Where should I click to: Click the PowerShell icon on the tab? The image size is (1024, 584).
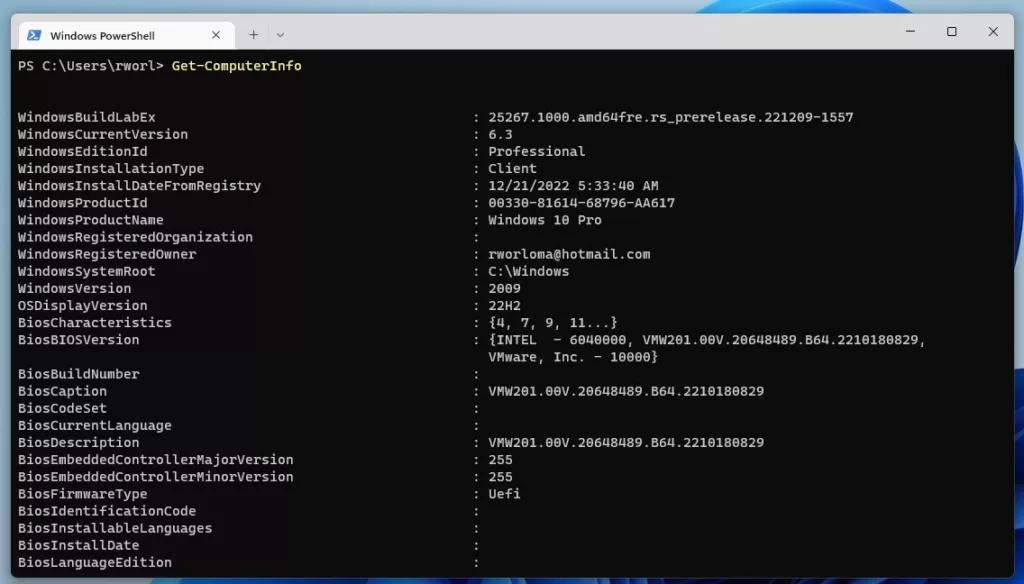pyautogui.click(x=34, y=35)
